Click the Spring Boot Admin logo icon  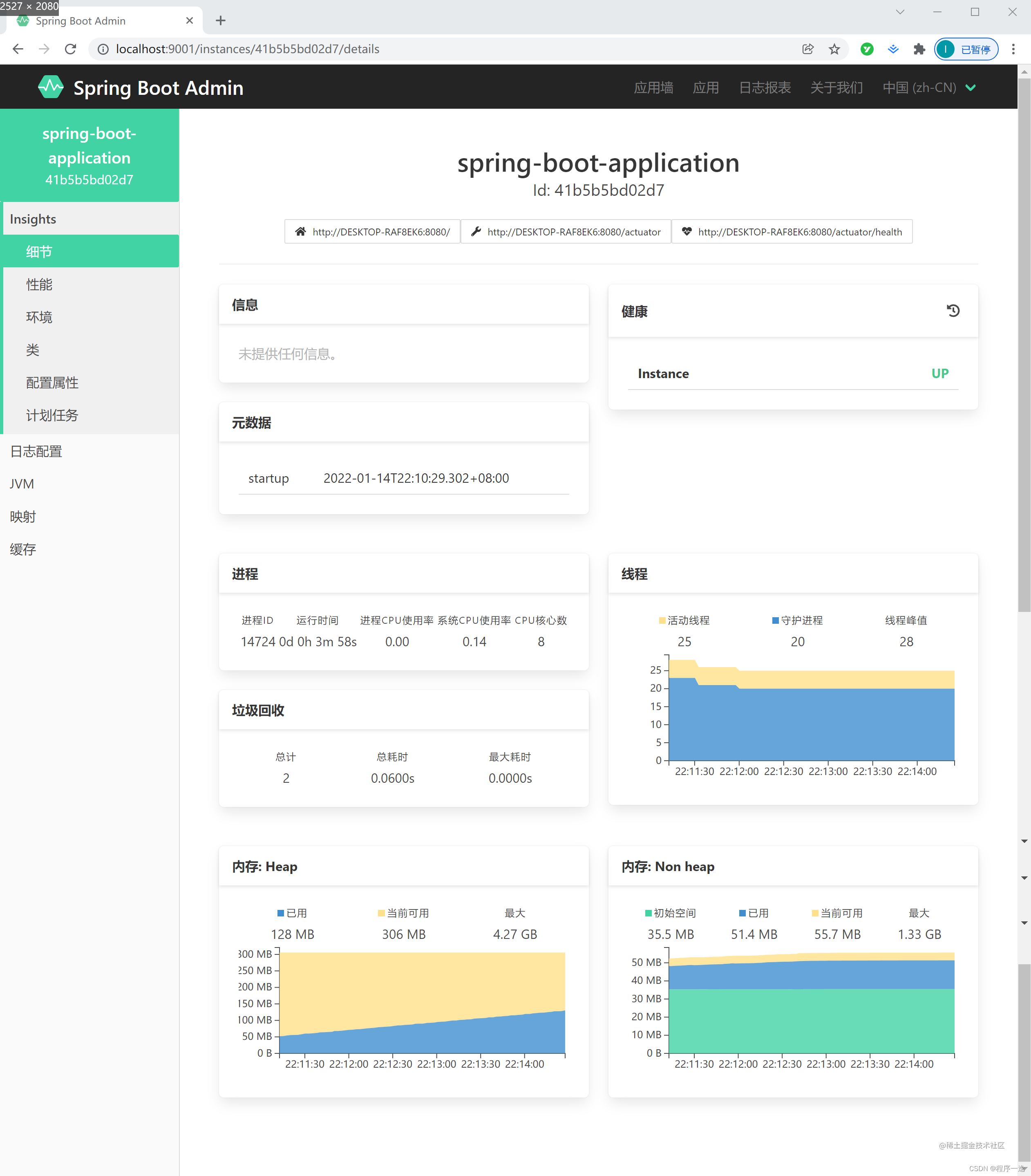click(x=51, y=87)
